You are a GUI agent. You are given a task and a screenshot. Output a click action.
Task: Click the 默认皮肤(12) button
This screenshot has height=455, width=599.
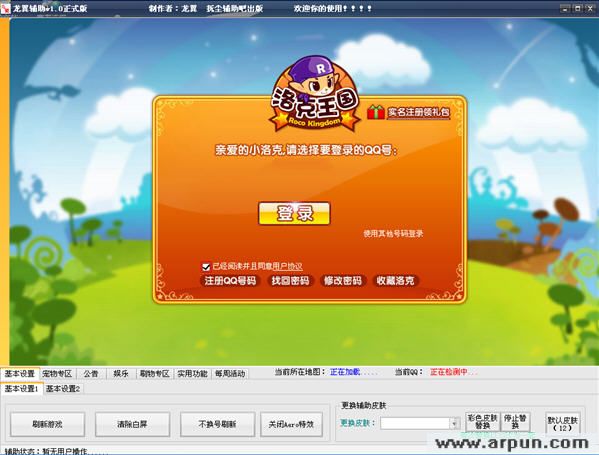[563, 424]
